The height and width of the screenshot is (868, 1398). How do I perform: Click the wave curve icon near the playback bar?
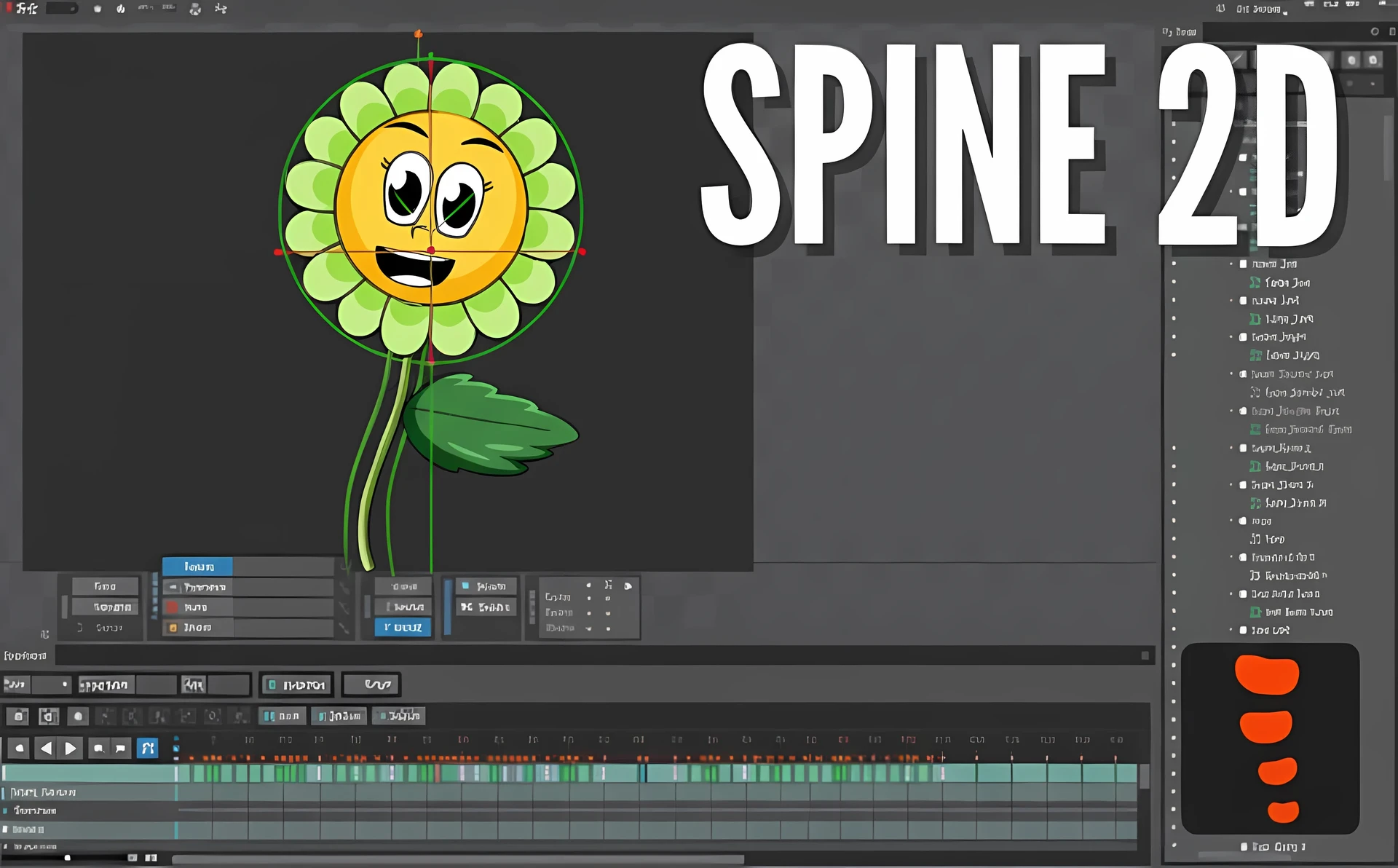pos(371,684)
